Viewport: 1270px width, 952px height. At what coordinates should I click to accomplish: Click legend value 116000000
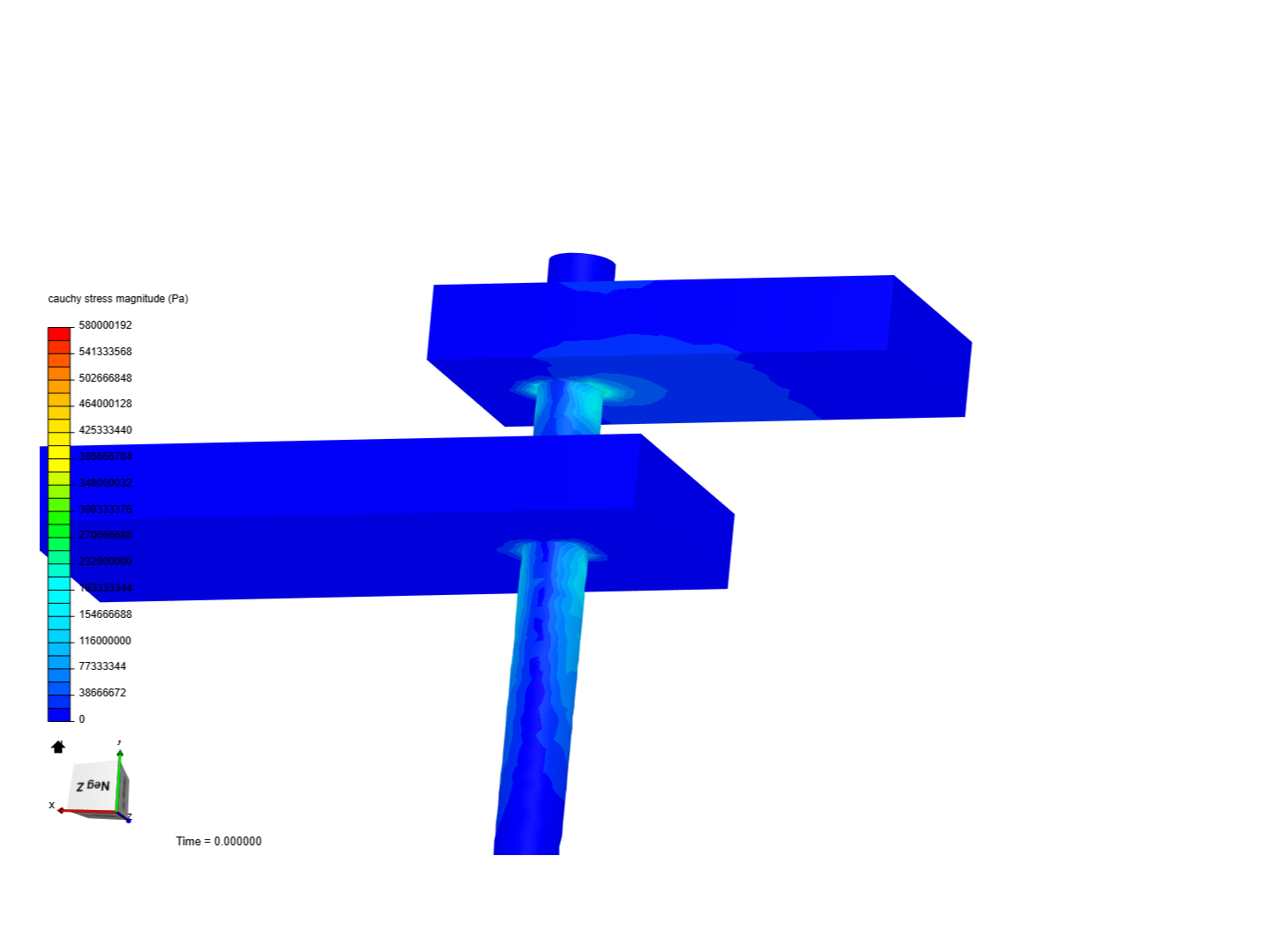point(105,641)
